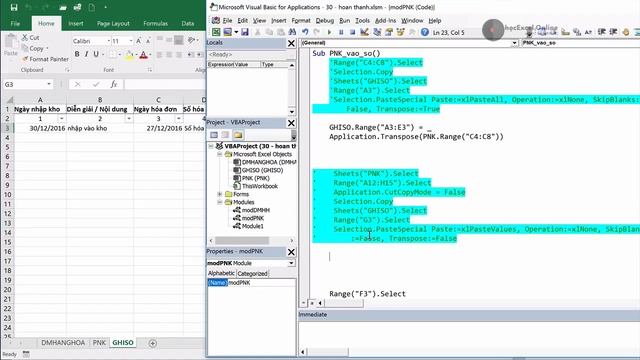Click the Excel formula bar input field
Viewport: 640px width, 360px height.
[165, 84]
